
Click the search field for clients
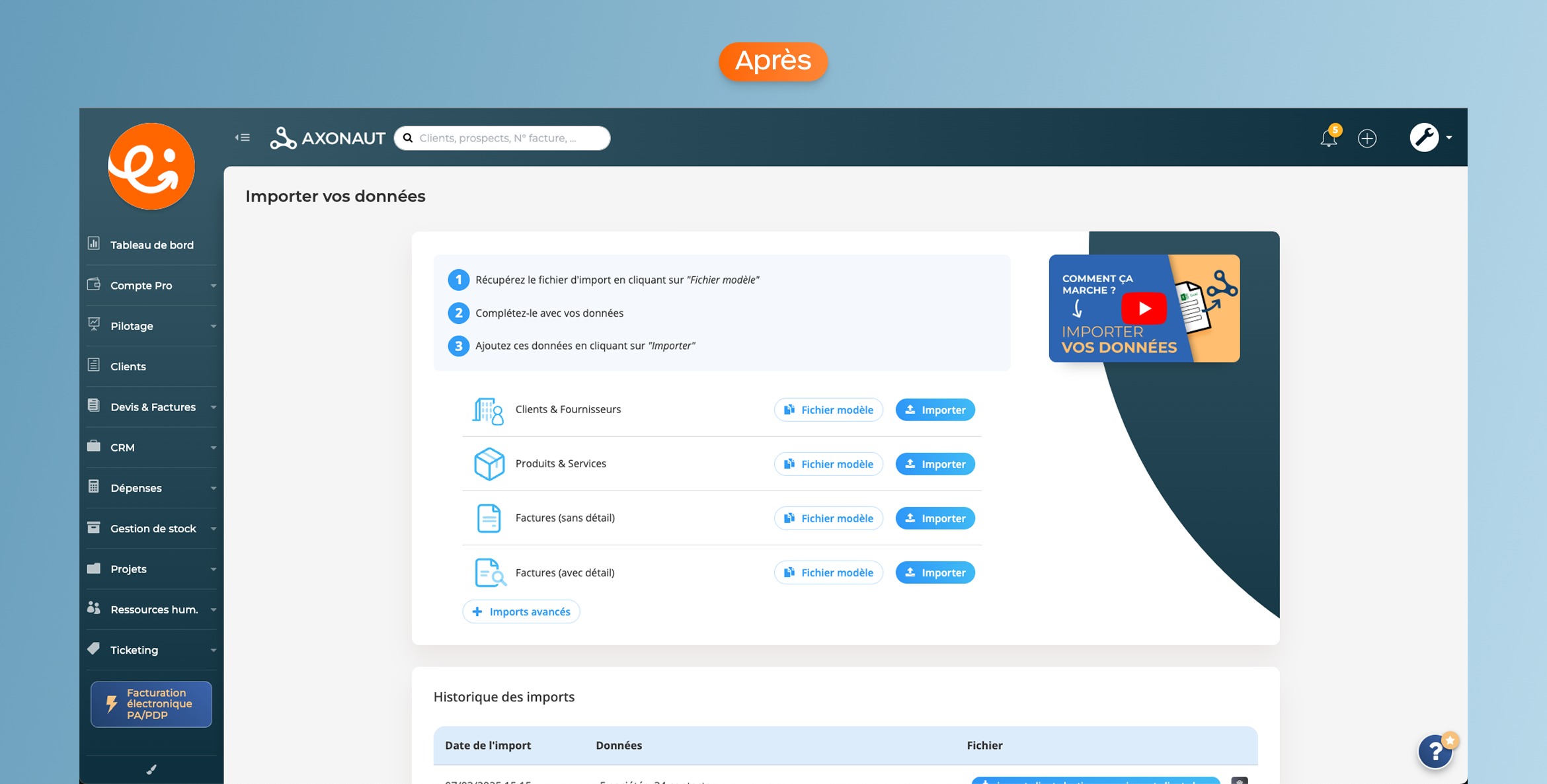pos(502,138)
